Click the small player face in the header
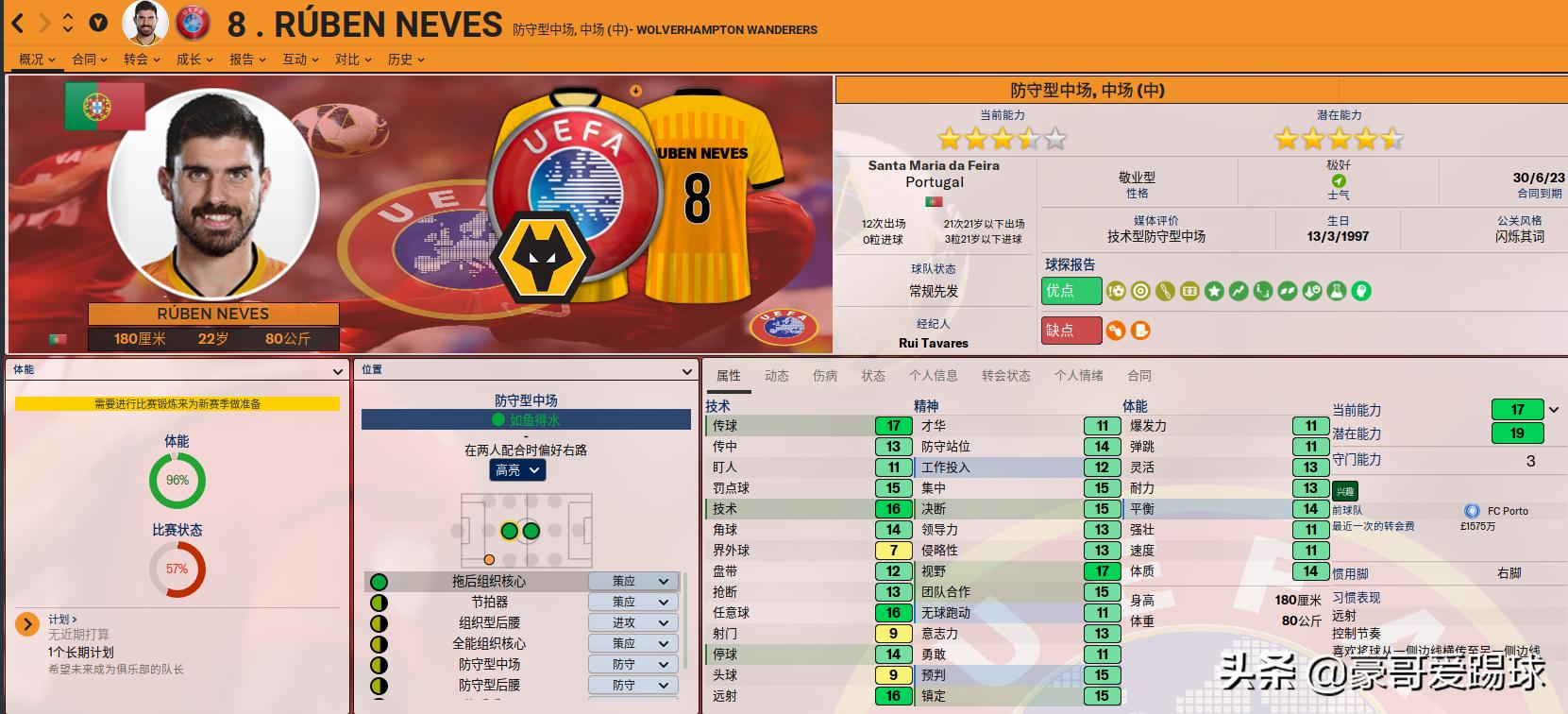 click(x=145, y=23)
